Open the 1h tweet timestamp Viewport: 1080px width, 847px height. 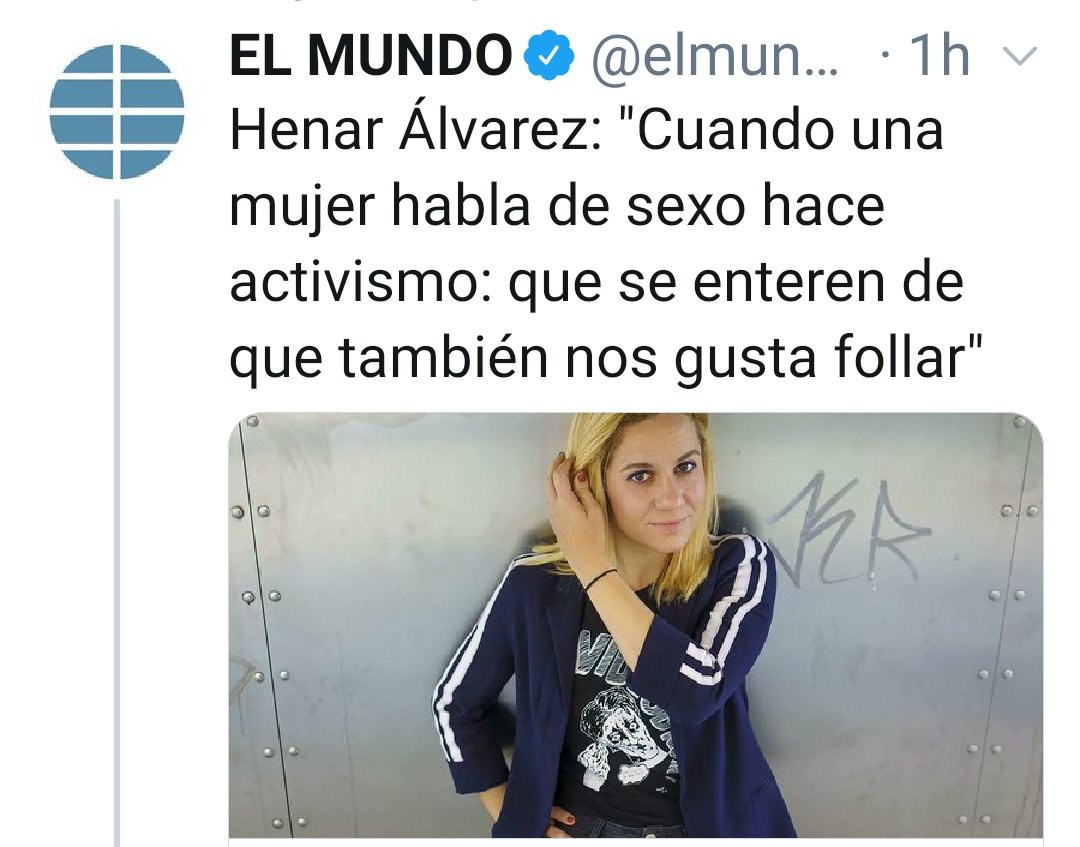(940, 55)
